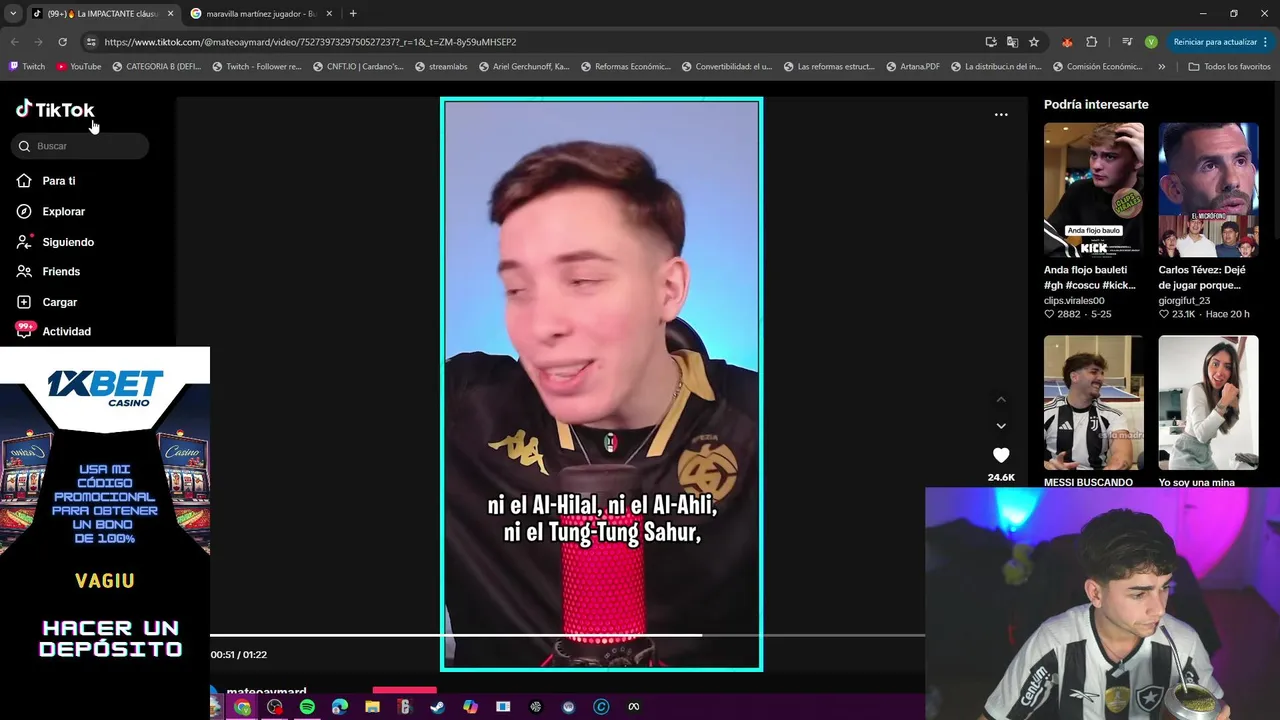Open the tab search dropdown
This screenshot has width=1280, height=720.
(x=12, y=14)
